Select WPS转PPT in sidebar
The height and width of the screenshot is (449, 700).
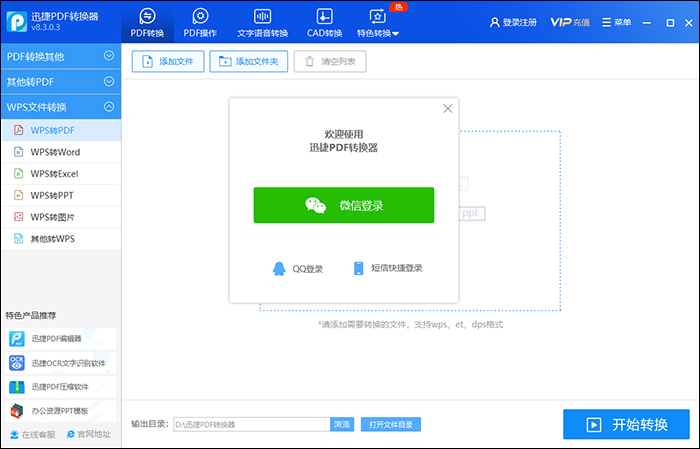point(61,195)
